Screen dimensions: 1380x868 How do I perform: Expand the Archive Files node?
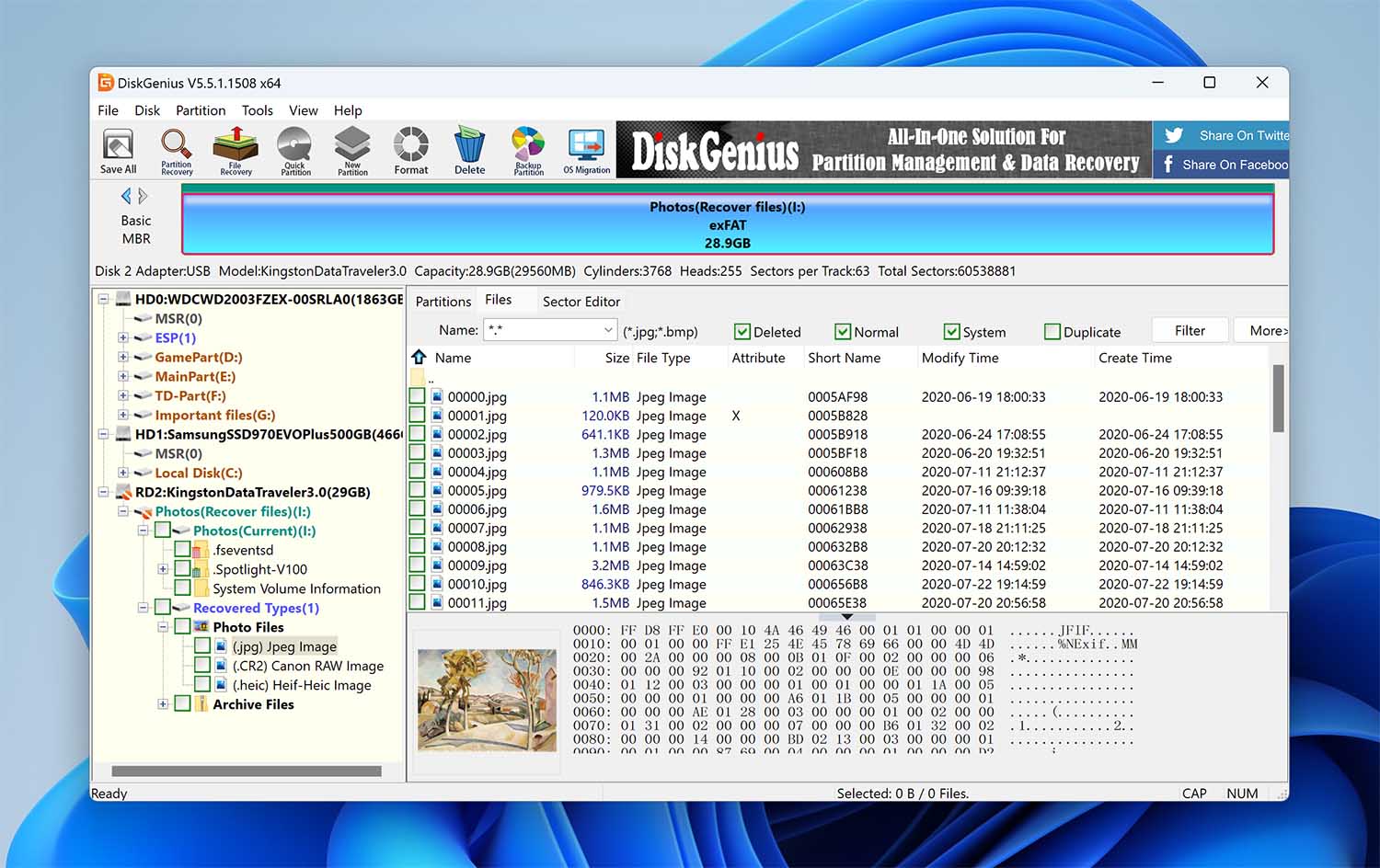coord(163,704)
